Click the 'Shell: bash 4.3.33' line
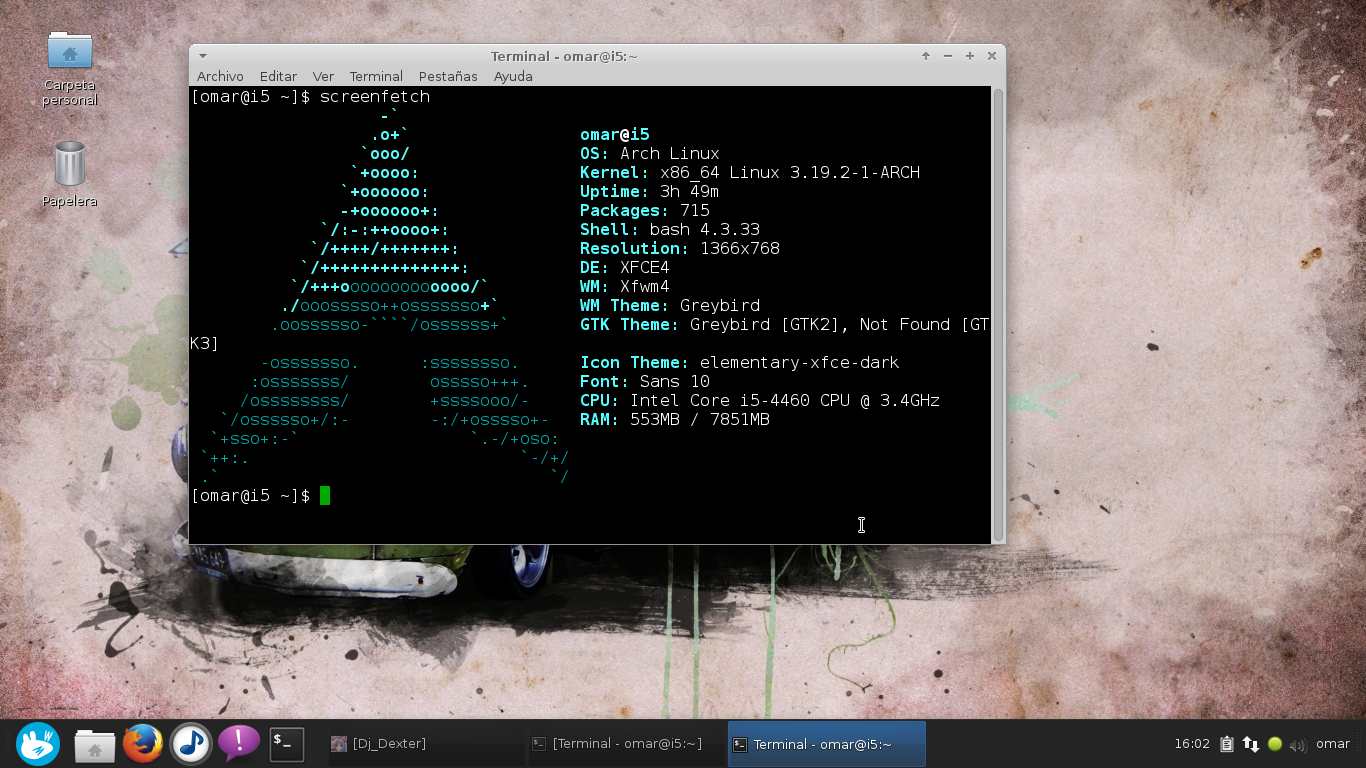 (x=670, y=230)
